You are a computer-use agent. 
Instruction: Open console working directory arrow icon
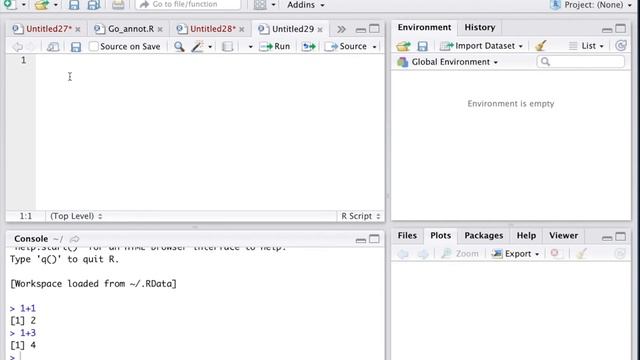pos(74,239)
